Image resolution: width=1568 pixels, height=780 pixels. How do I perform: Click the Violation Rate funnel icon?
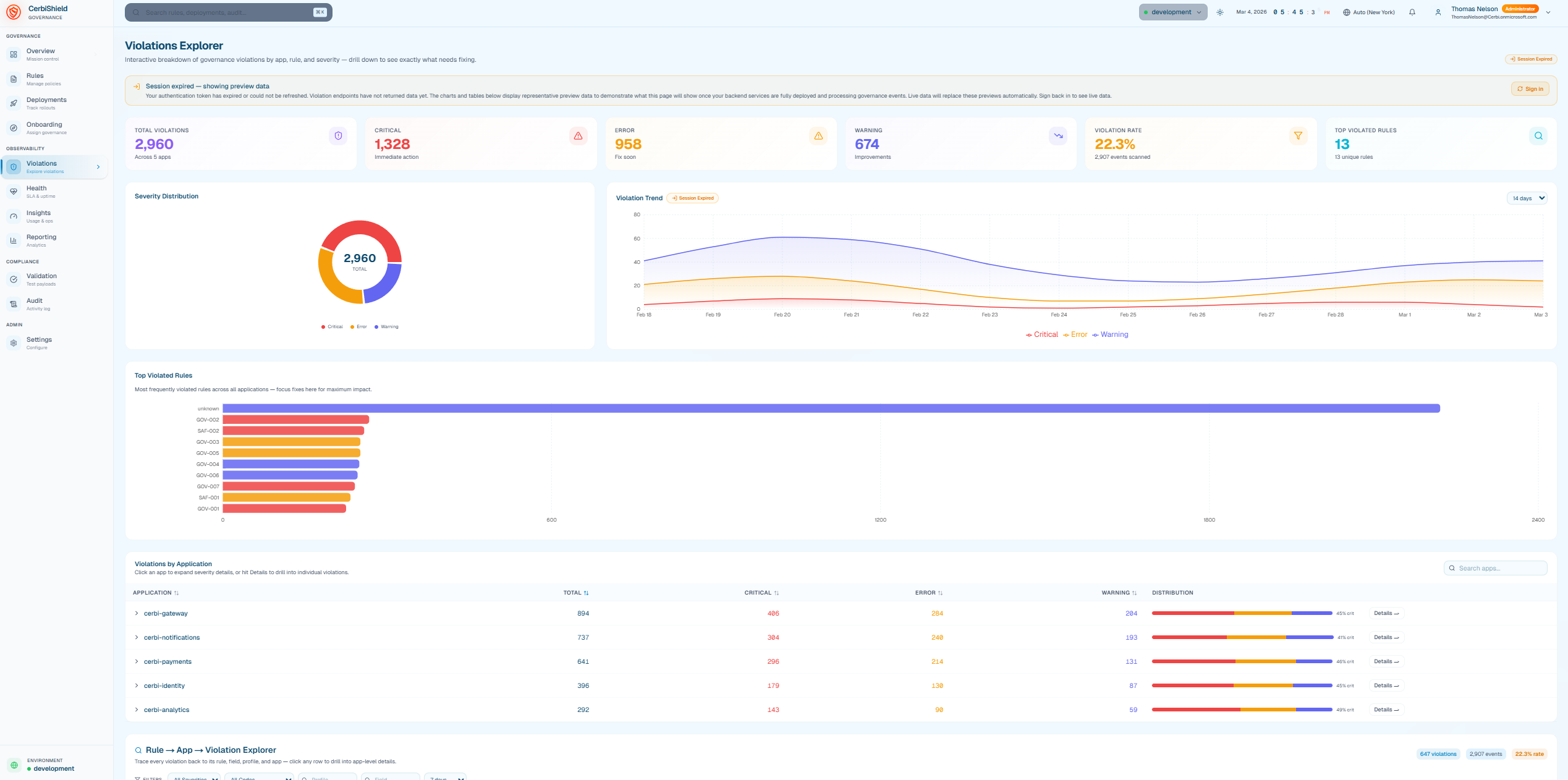coord(1298,136)
